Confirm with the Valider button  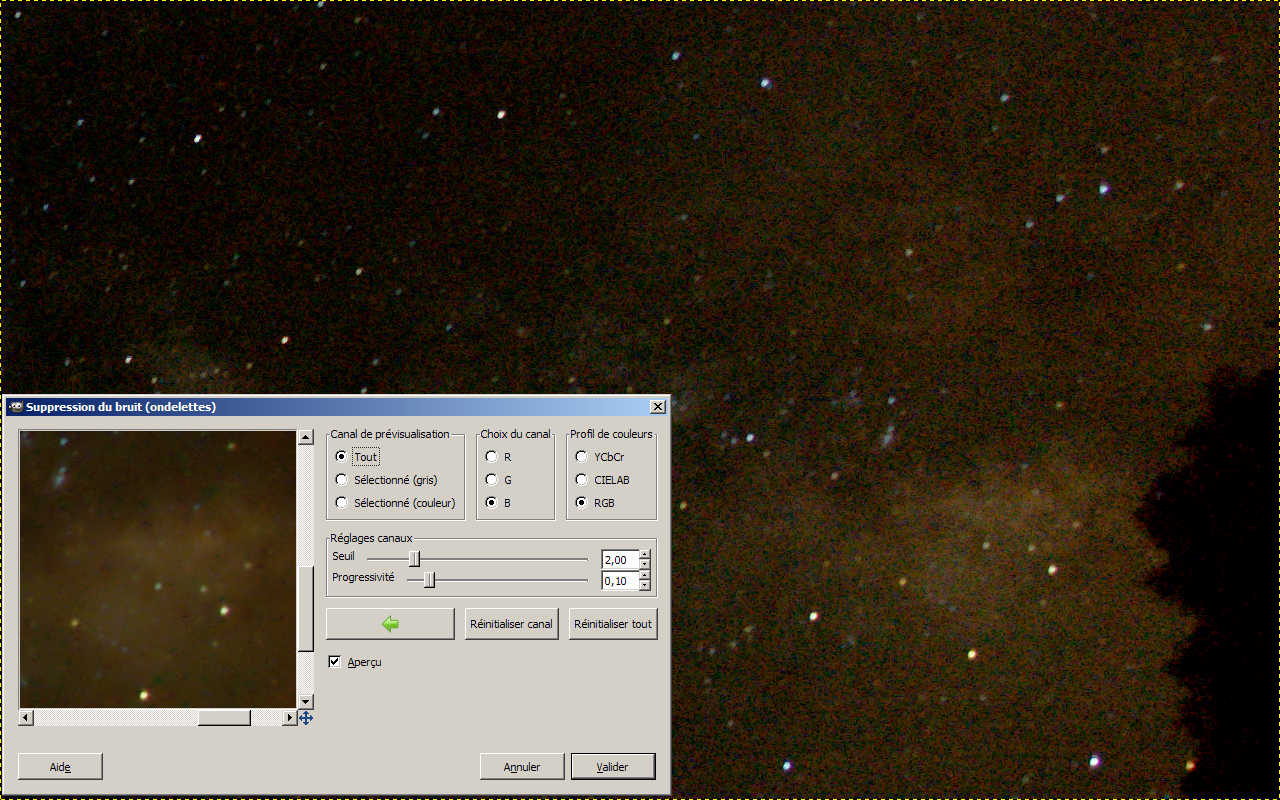click(x=613, y=767)
